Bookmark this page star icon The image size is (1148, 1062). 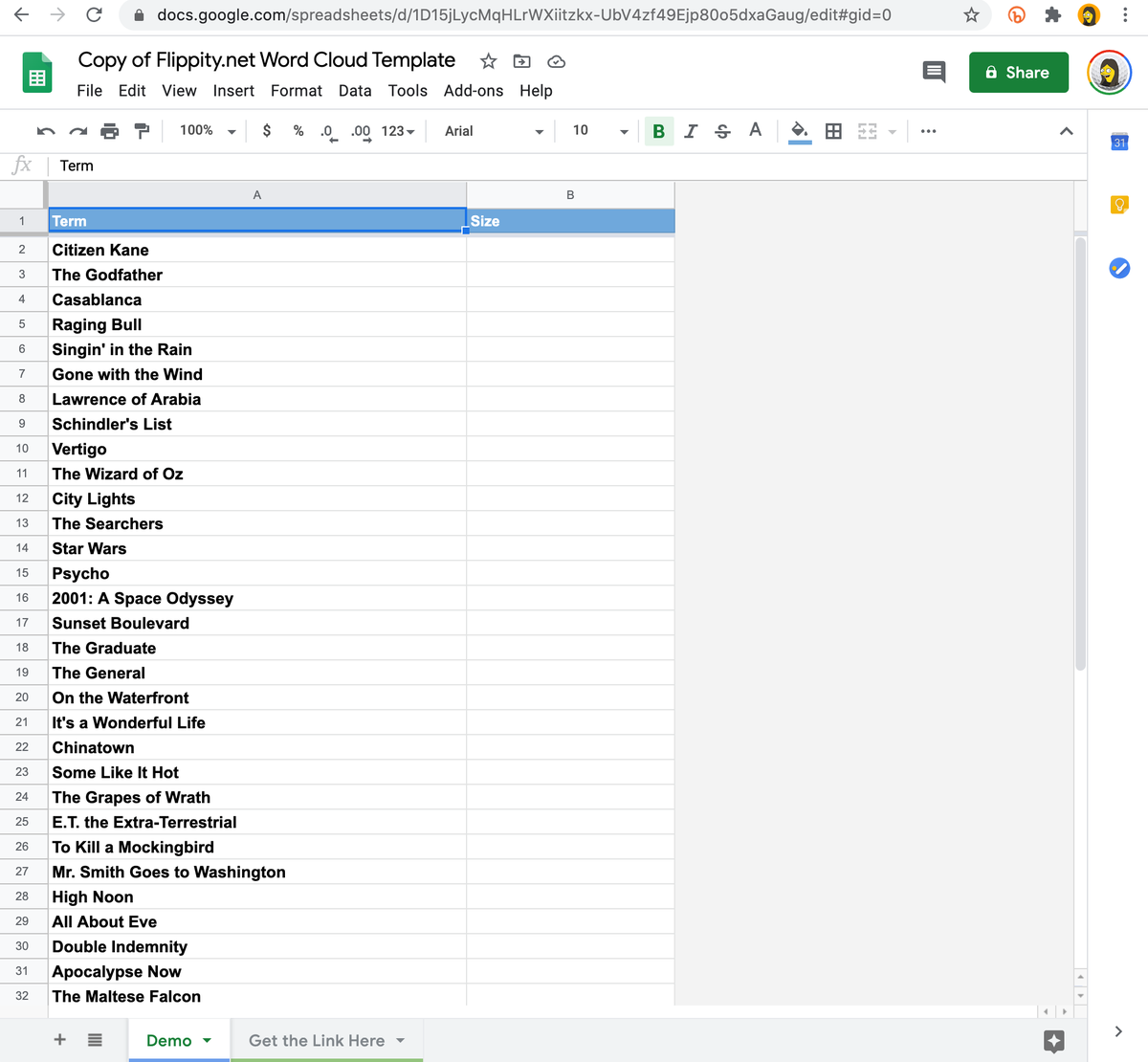[x=971, y=14]
